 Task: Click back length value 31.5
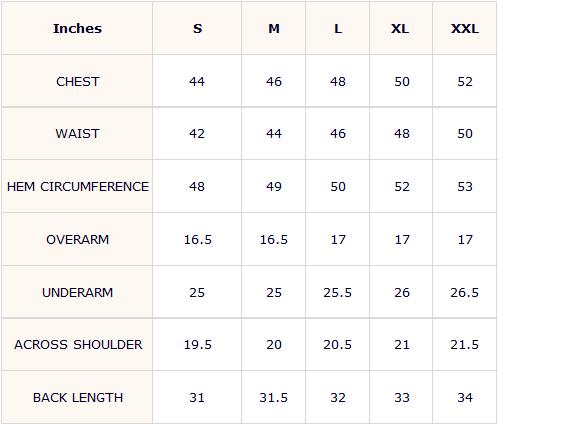(273, 398)
